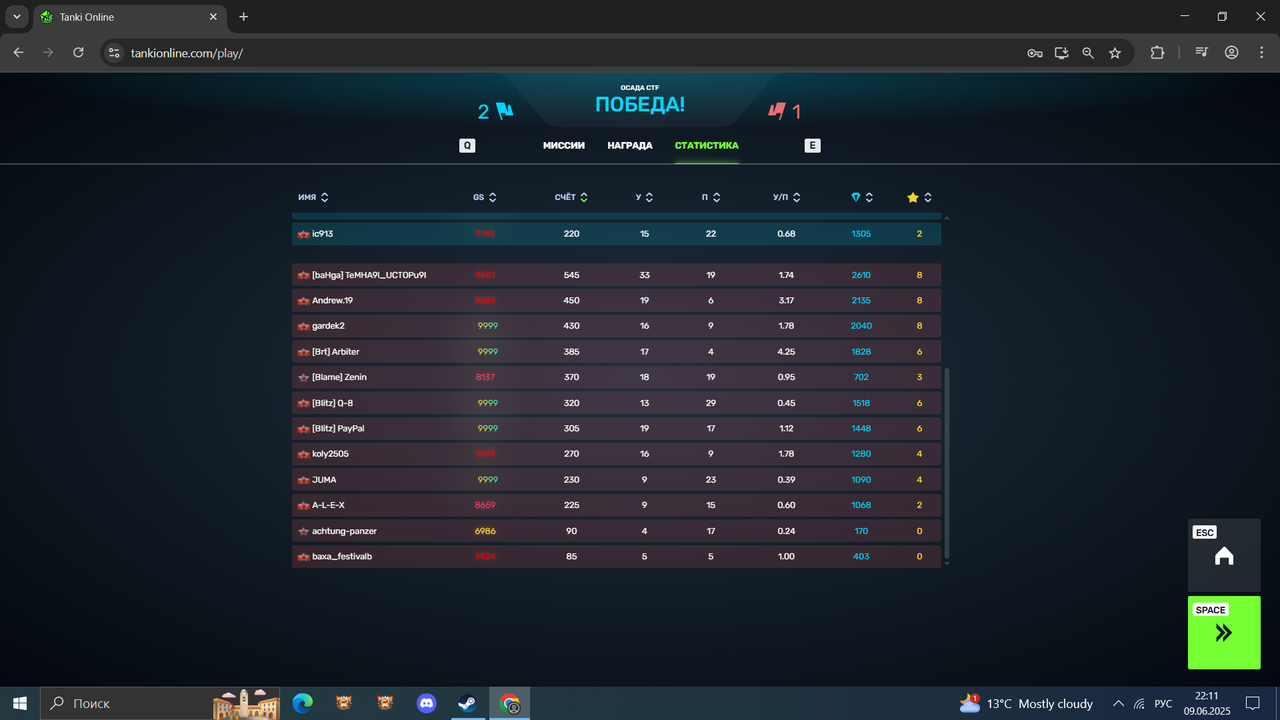
Task: Click crystal value 2610
Action: click(x=861, y=275)
